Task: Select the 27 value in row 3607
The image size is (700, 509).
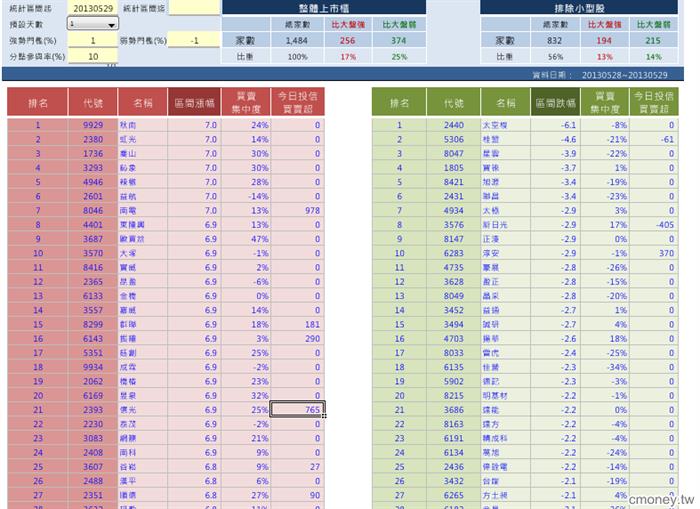Action: tap(298, 467)
